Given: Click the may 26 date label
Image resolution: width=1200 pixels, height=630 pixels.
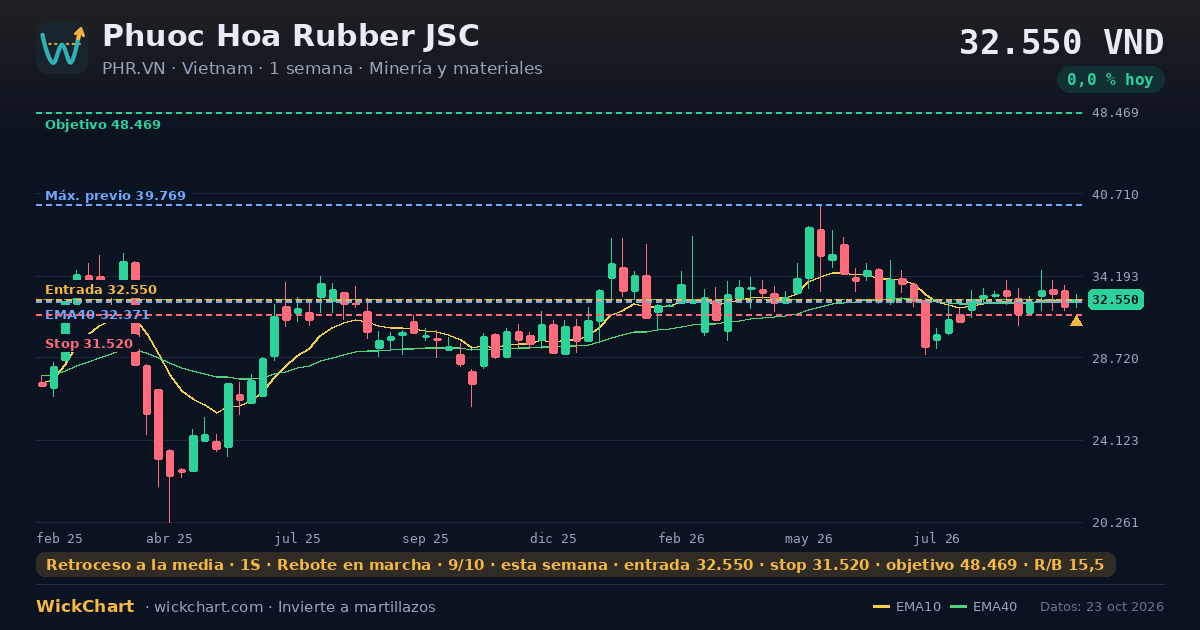Looking at the screenshot, I should point(809,539).
